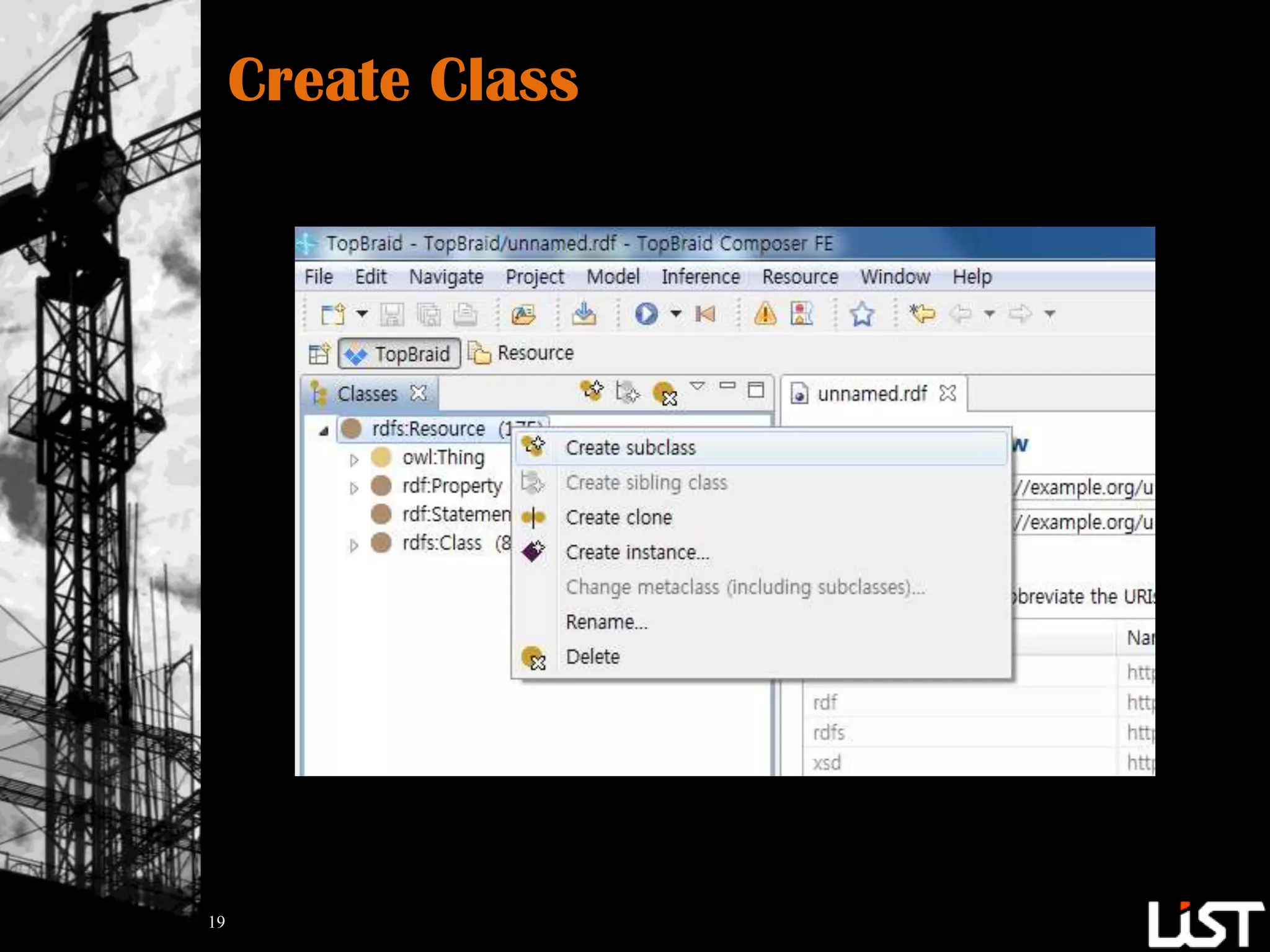
Task: Open the Model menu
Action: pyautogui.click(x=613, y=276)
